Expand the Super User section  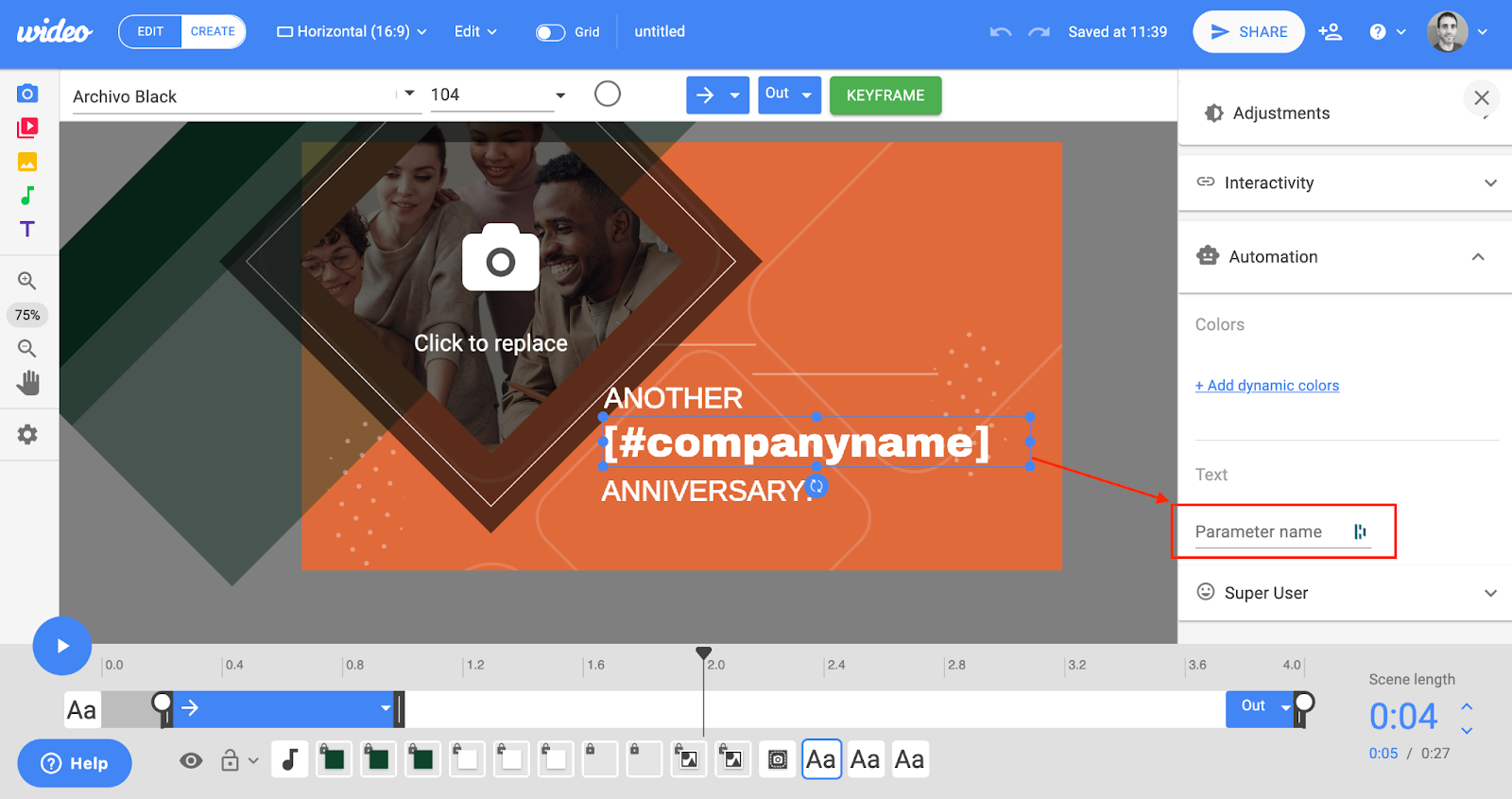tap(1345, 593)
